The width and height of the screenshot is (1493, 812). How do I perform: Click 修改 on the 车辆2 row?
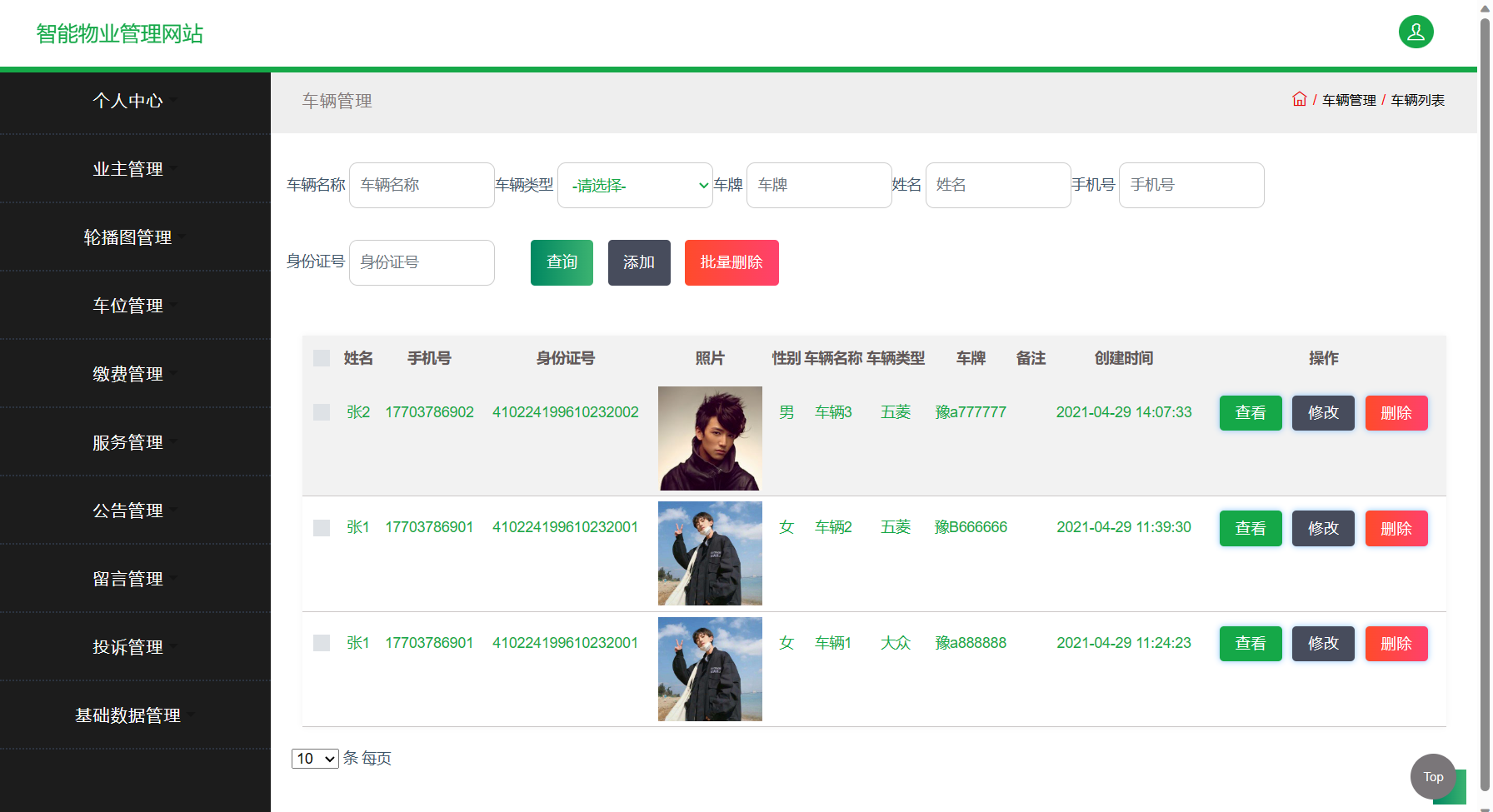pyautogui.click(x=1323, y=527)
